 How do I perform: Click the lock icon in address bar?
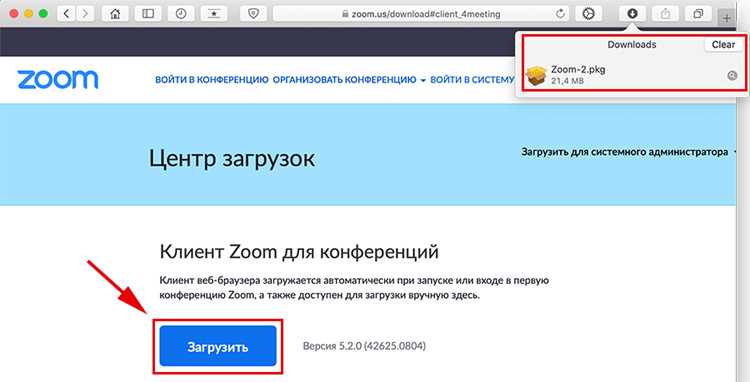click(x=345, y=14)
